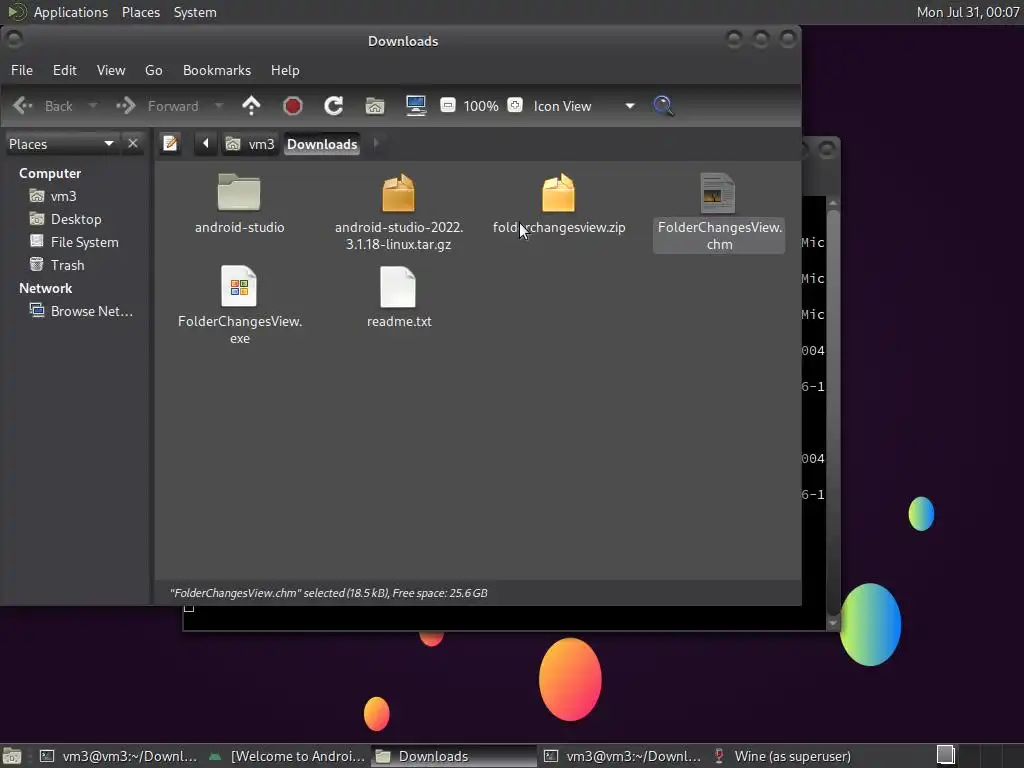
Task: Open the Icon View mode dropdown
Action: [x=583, y=106]
